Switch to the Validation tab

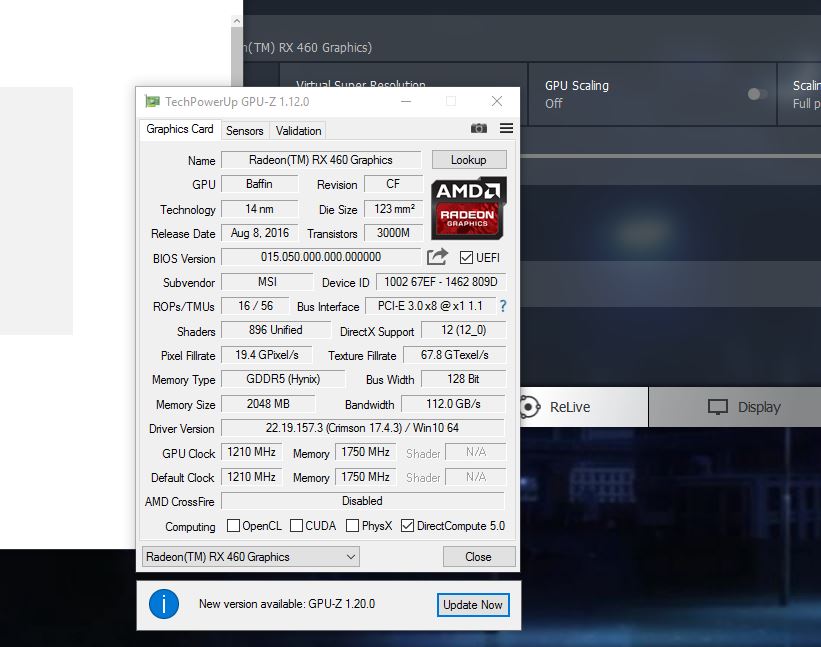tap(298, 131)
